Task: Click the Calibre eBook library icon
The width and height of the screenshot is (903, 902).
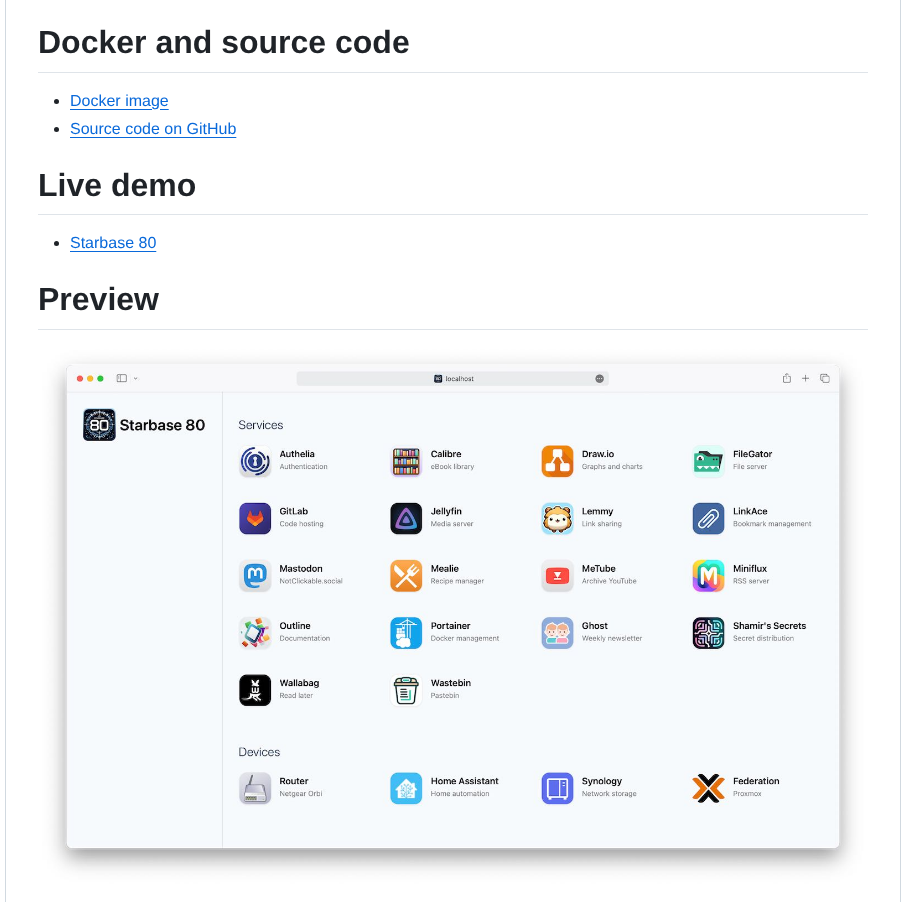Action: click(406, 461)
